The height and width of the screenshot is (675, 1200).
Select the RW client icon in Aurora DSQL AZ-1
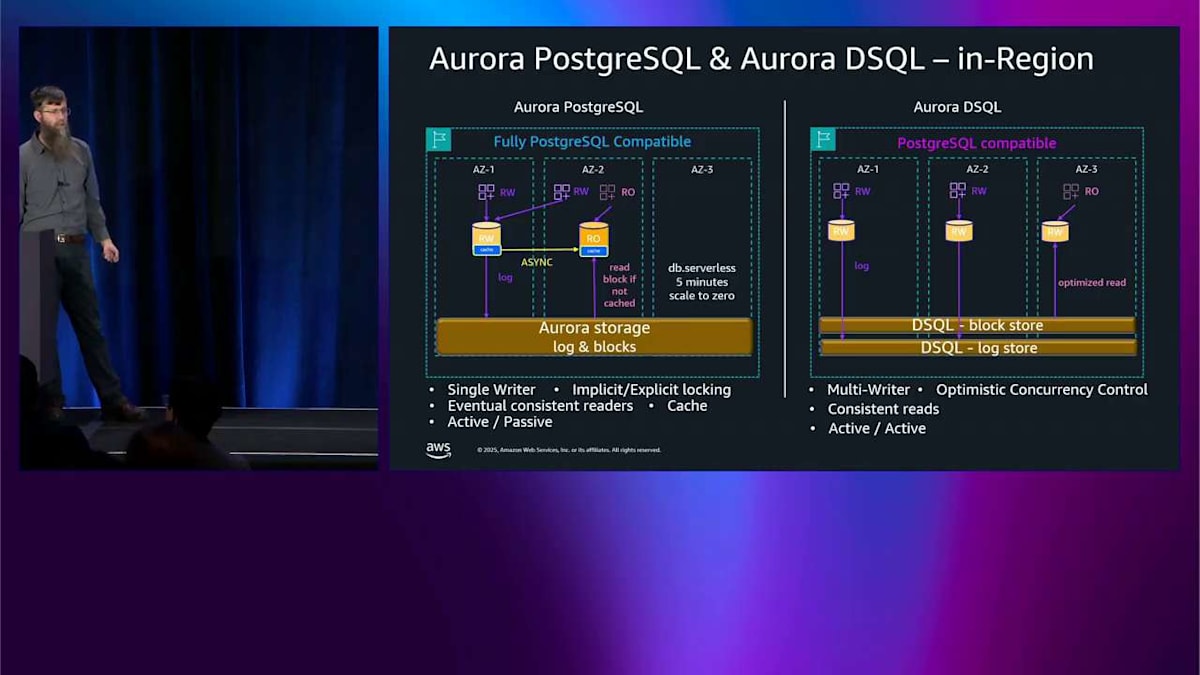click(x=841, y=191)
